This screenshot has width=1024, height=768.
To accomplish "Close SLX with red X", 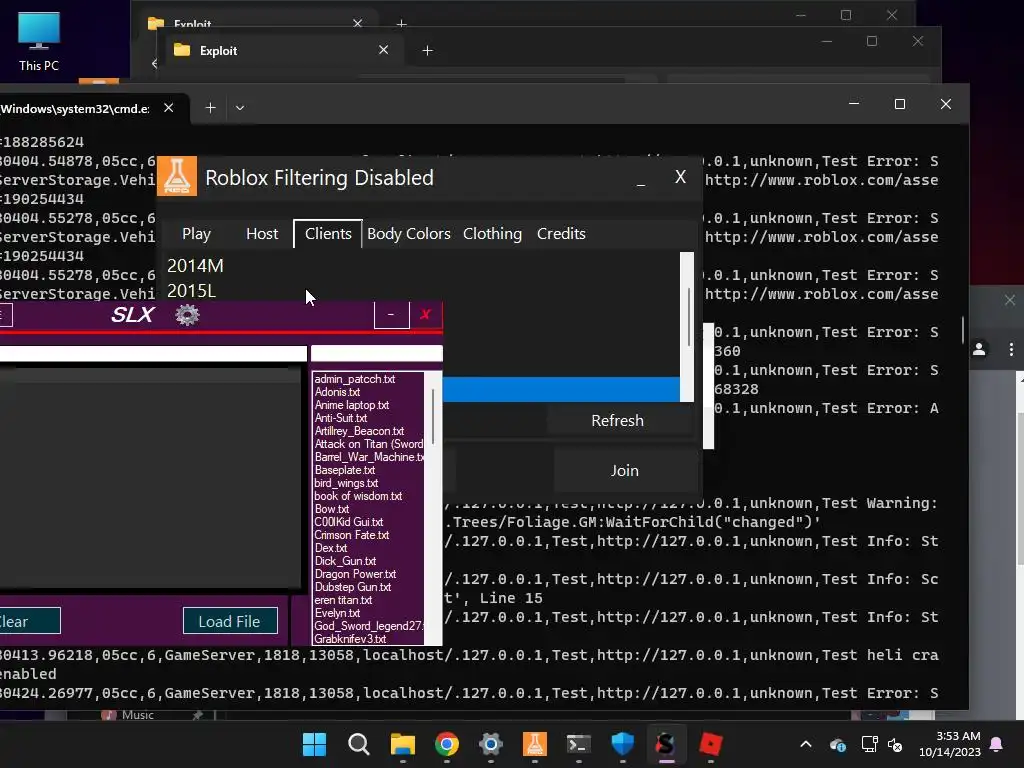I will tap(426, 315).
